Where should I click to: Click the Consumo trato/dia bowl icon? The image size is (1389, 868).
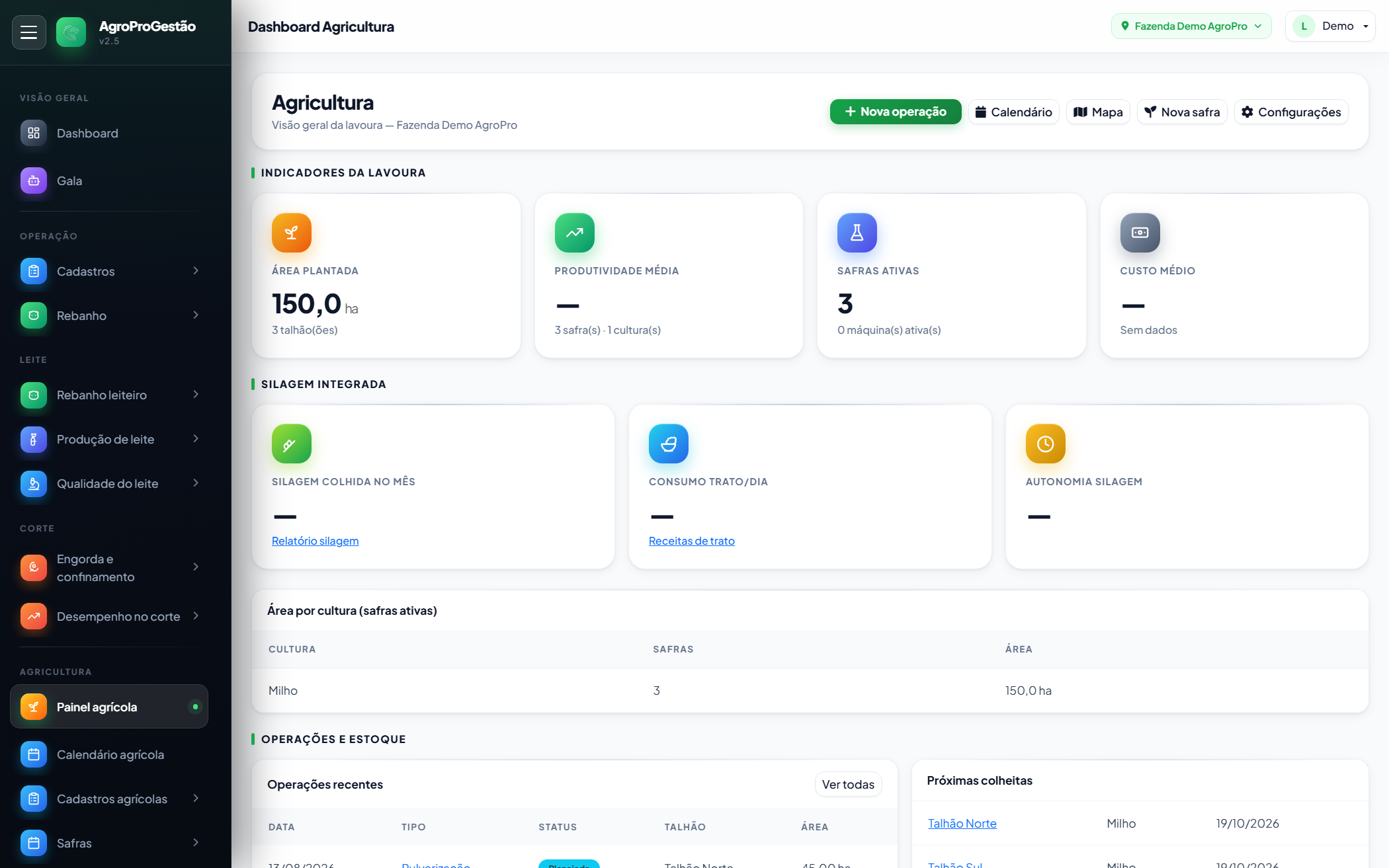669,444
